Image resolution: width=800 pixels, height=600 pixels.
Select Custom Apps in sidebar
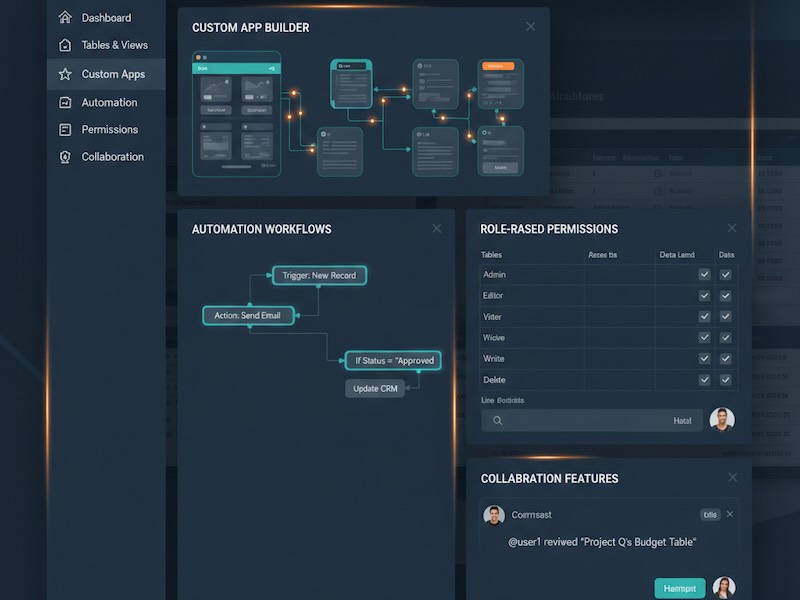tap(106, 74)
